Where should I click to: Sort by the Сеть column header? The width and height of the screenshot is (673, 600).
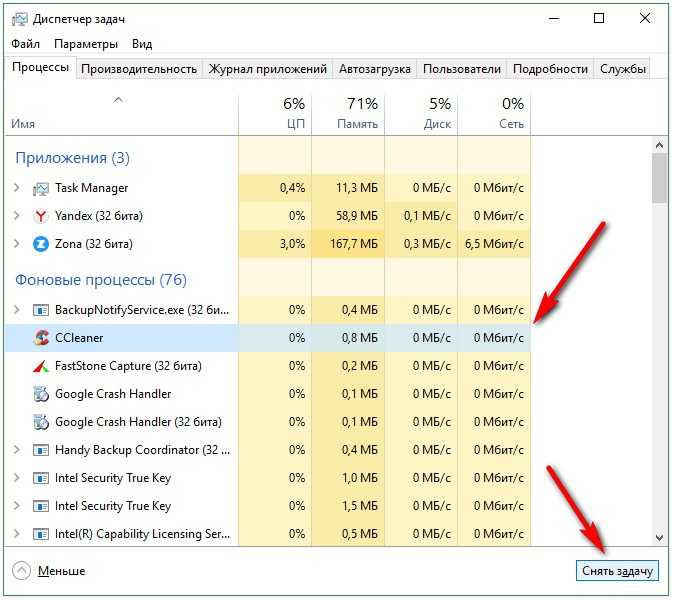tap(494, 114)
